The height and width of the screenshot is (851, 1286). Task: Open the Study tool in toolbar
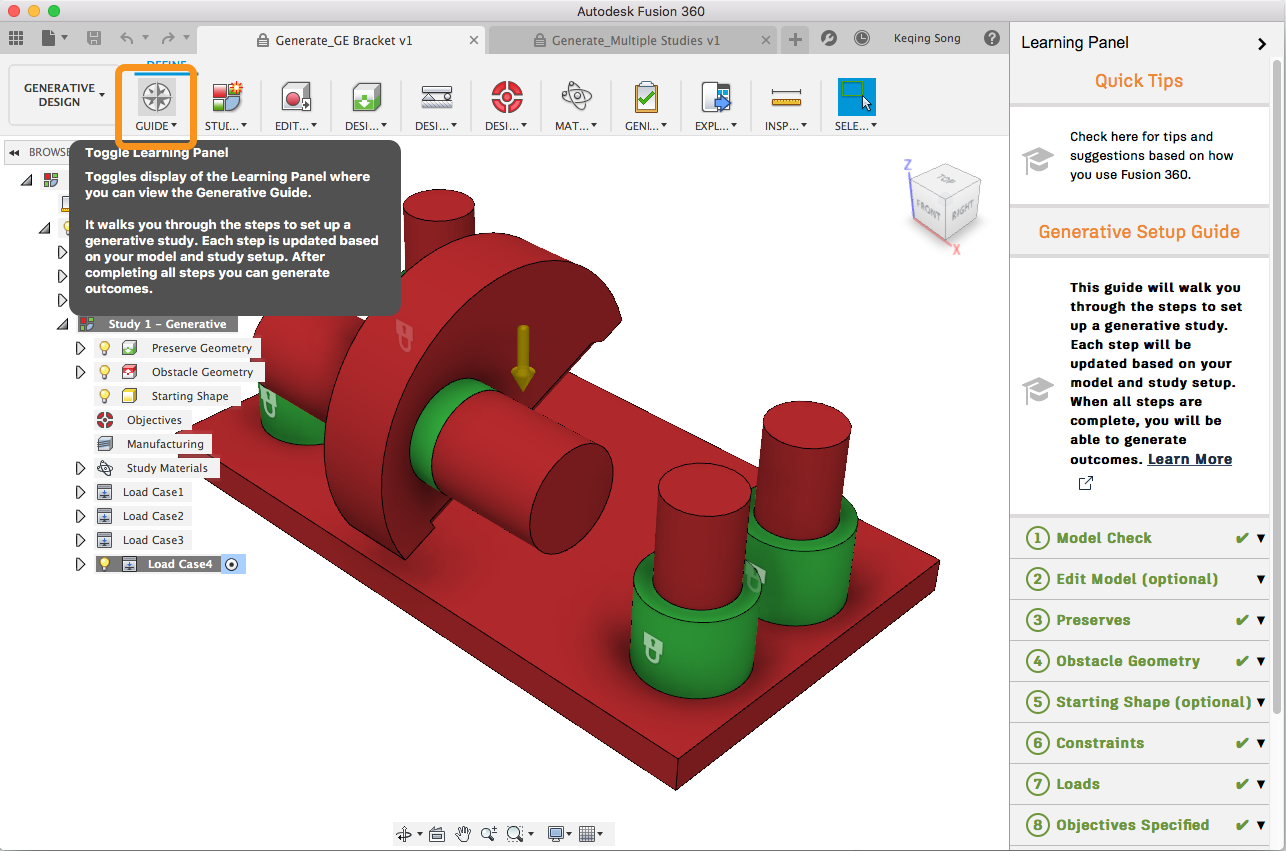226,98
